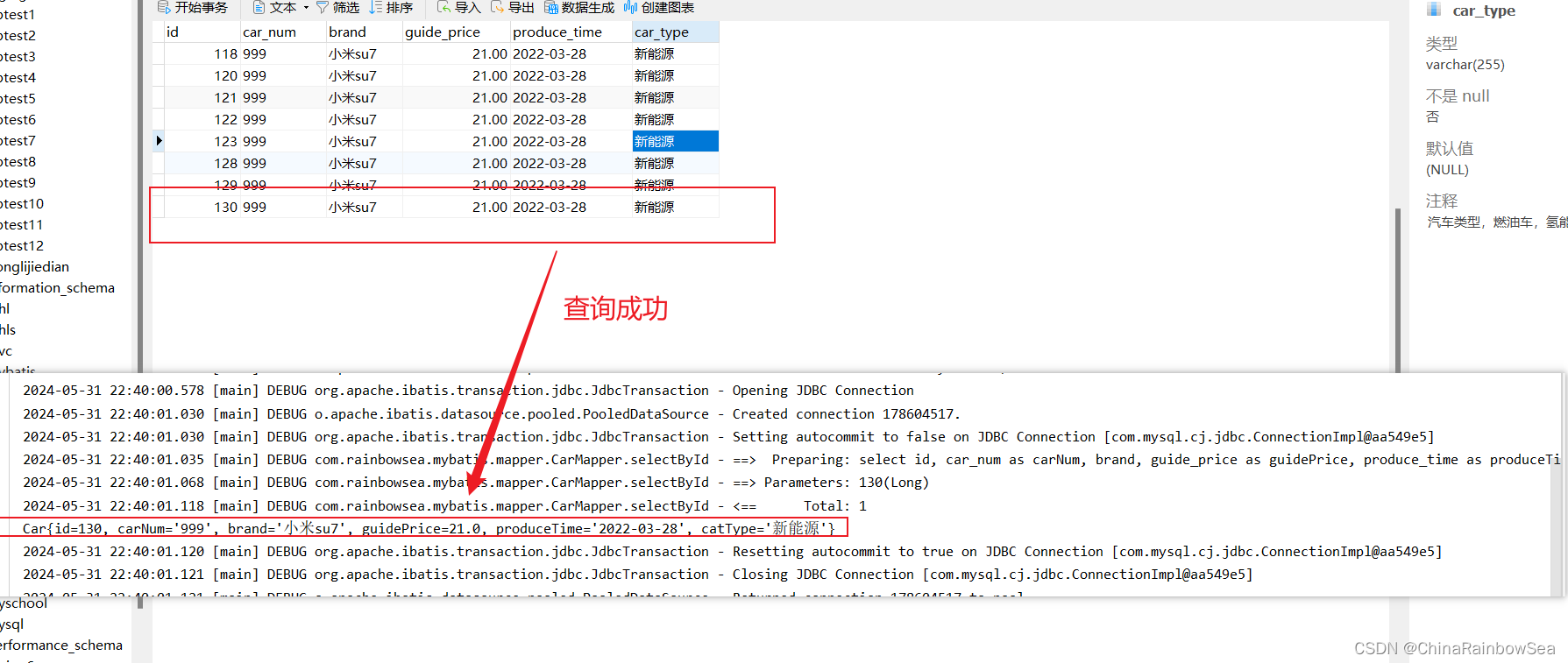The height and width of the screenshot is (663, 1568).
Task: Select test1 in the database tree
Action: (18, 15)
